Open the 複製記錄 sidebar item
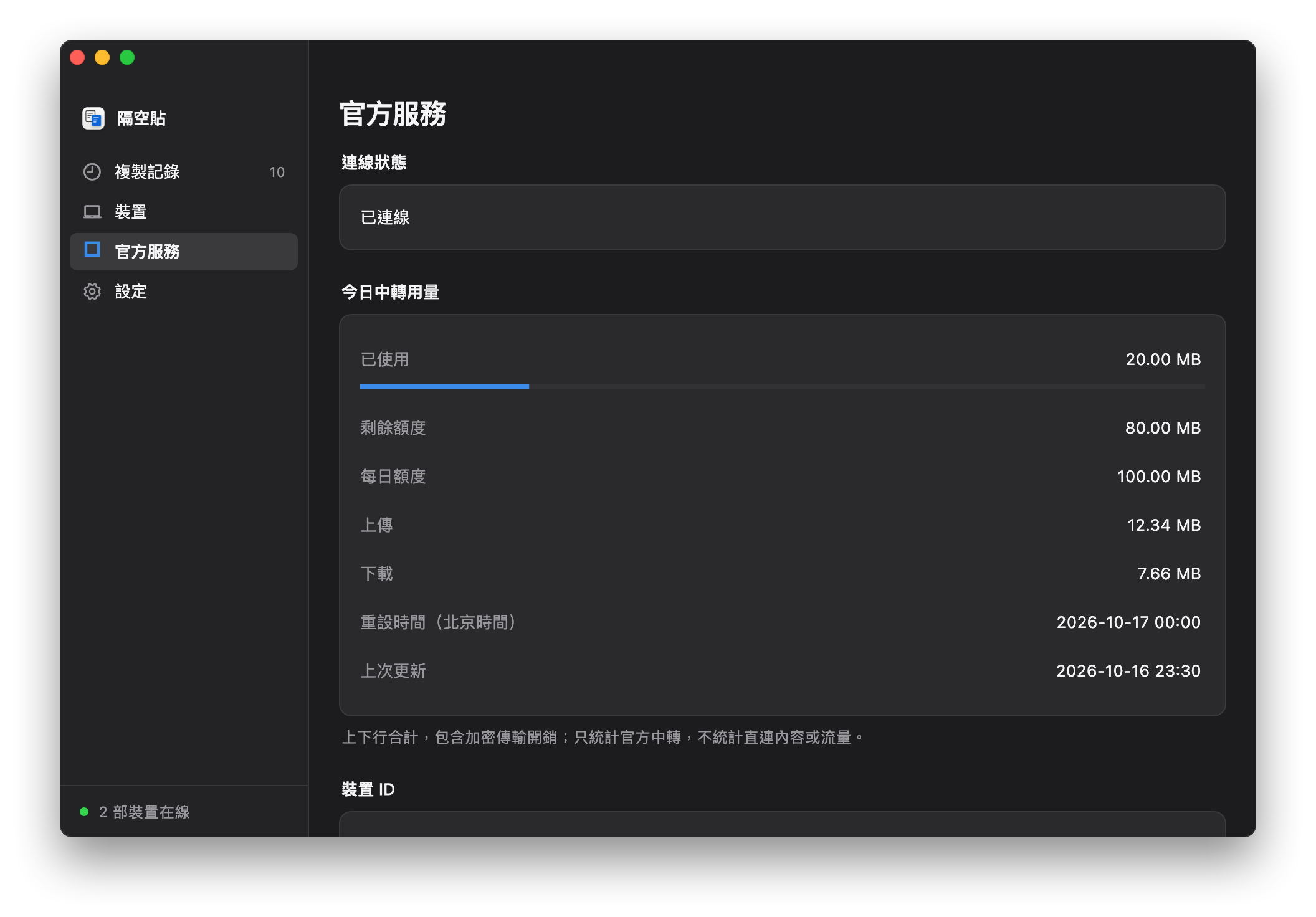This screenshot has width=1316, height=917. [x=184, y=172]
